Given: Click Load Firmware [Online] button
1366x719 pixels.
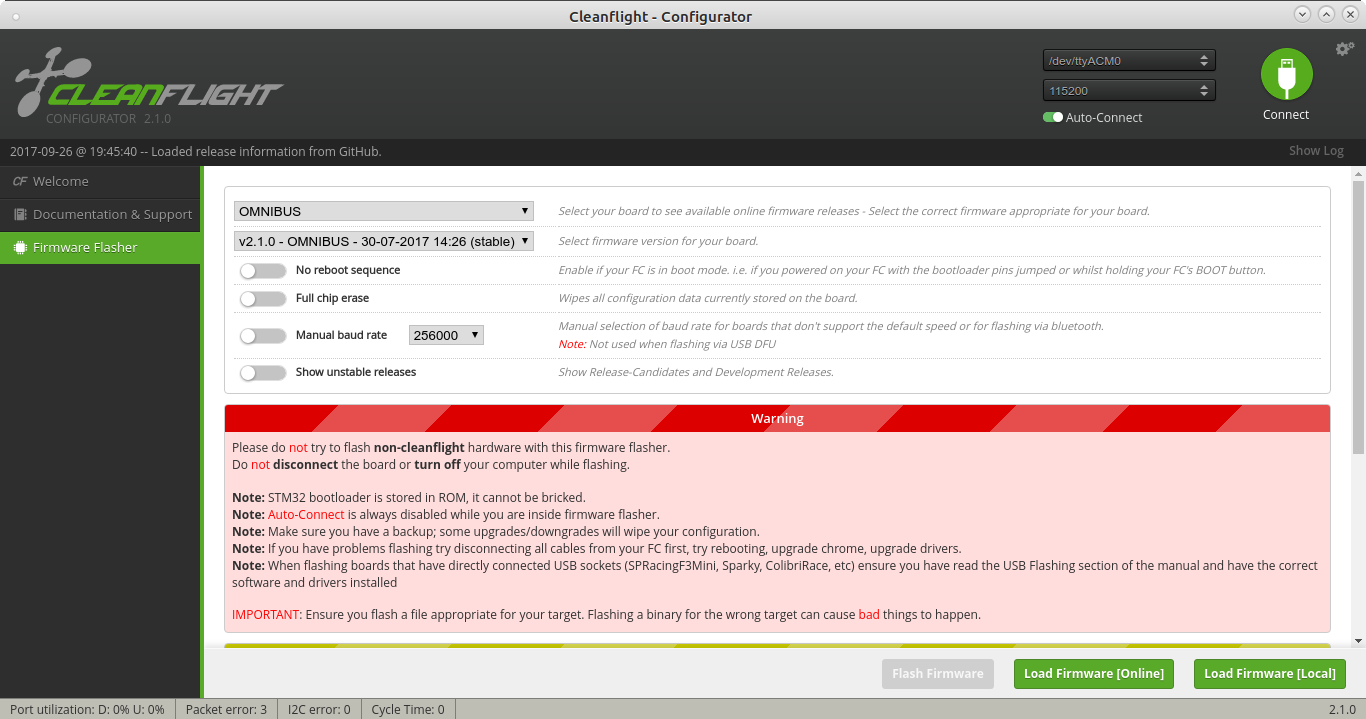Looking at the screenshot, I should [x=1094, y=673].
